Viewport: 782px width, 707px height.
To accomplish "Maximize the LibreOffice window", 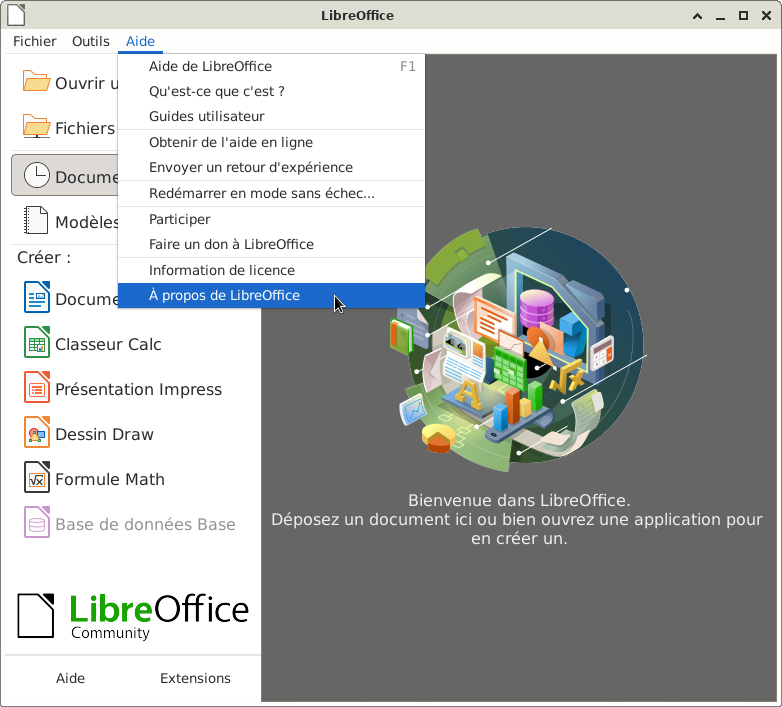I will coord(743,16).
